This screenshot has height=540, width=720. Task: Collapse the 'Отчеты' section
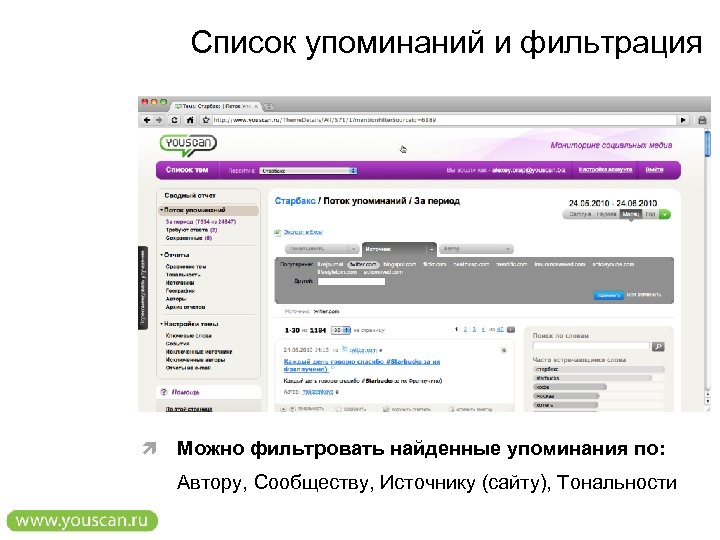click(x=162, y=255)
